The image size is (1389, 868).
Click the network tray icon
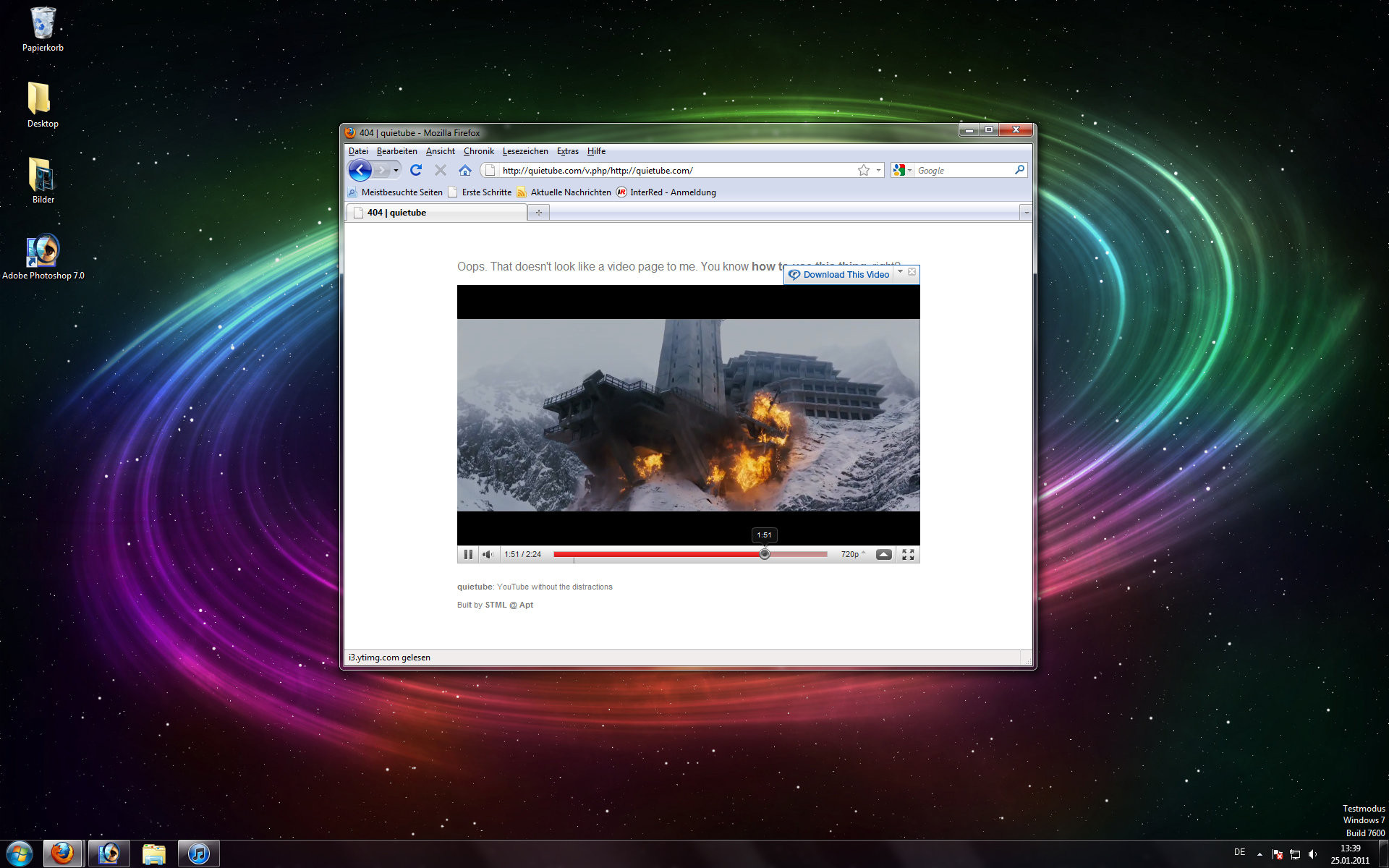(1295, 854)
